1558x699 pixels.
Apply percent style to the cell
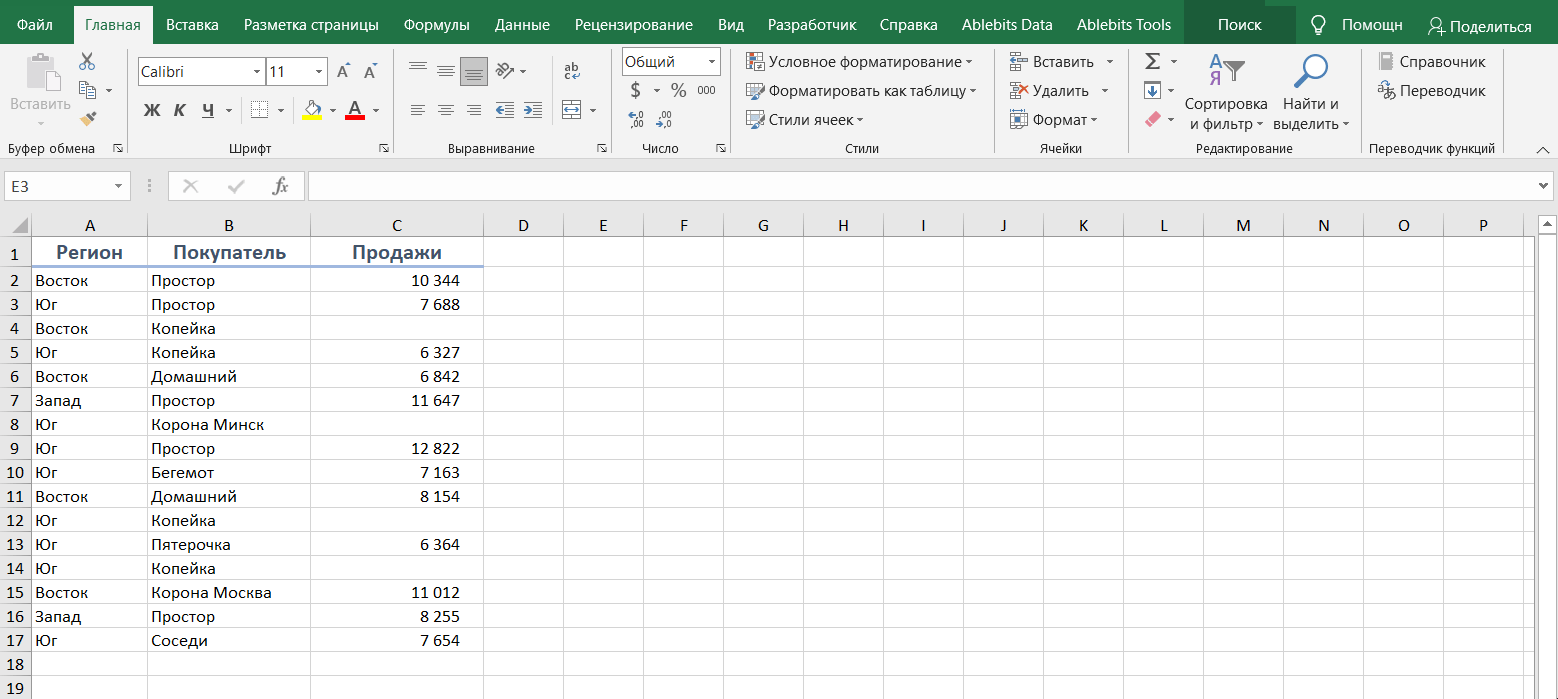678,91
